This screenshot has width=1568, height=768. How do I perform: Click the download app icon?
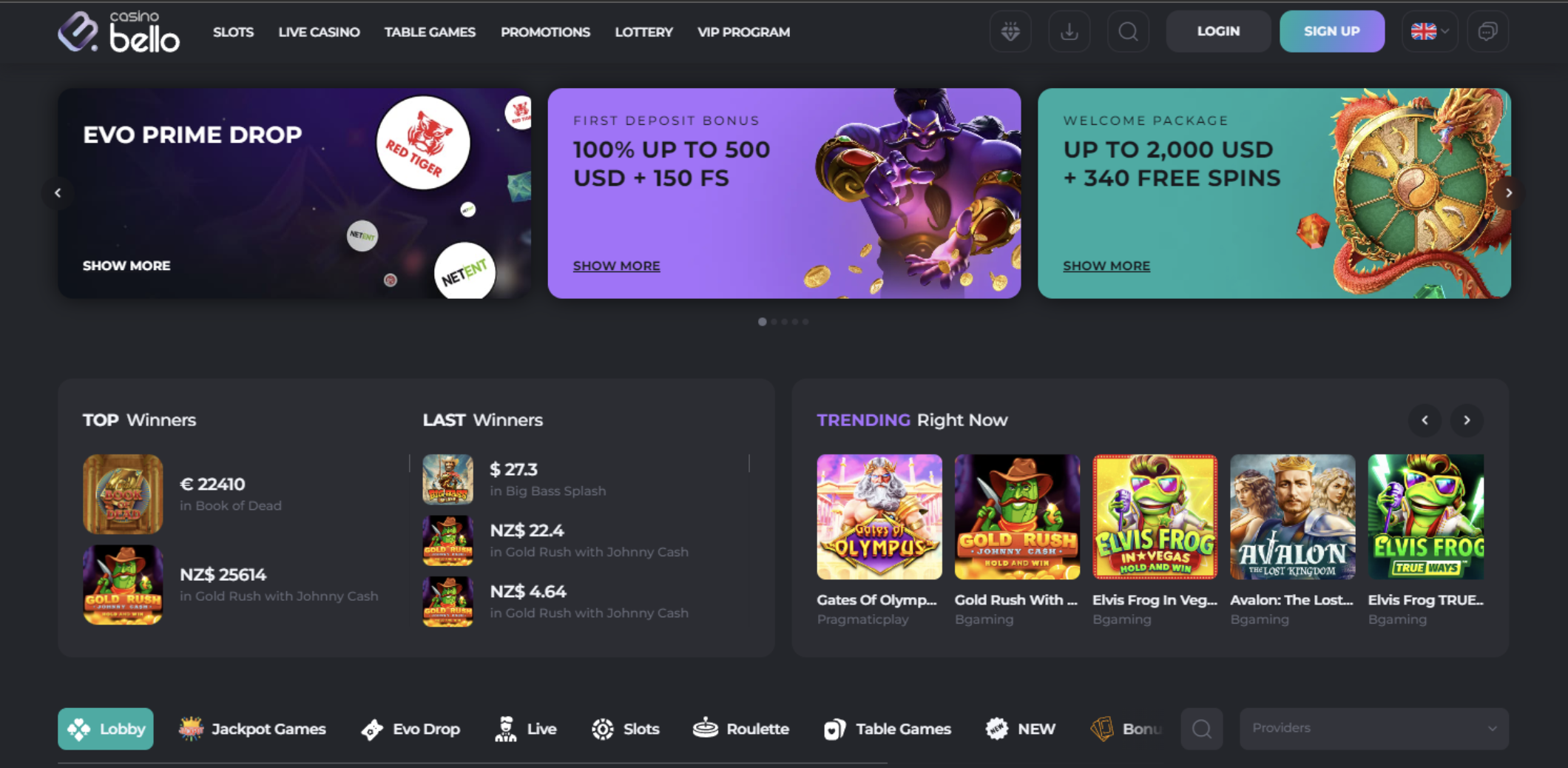pyautogui.click(x=1069, y=31)
